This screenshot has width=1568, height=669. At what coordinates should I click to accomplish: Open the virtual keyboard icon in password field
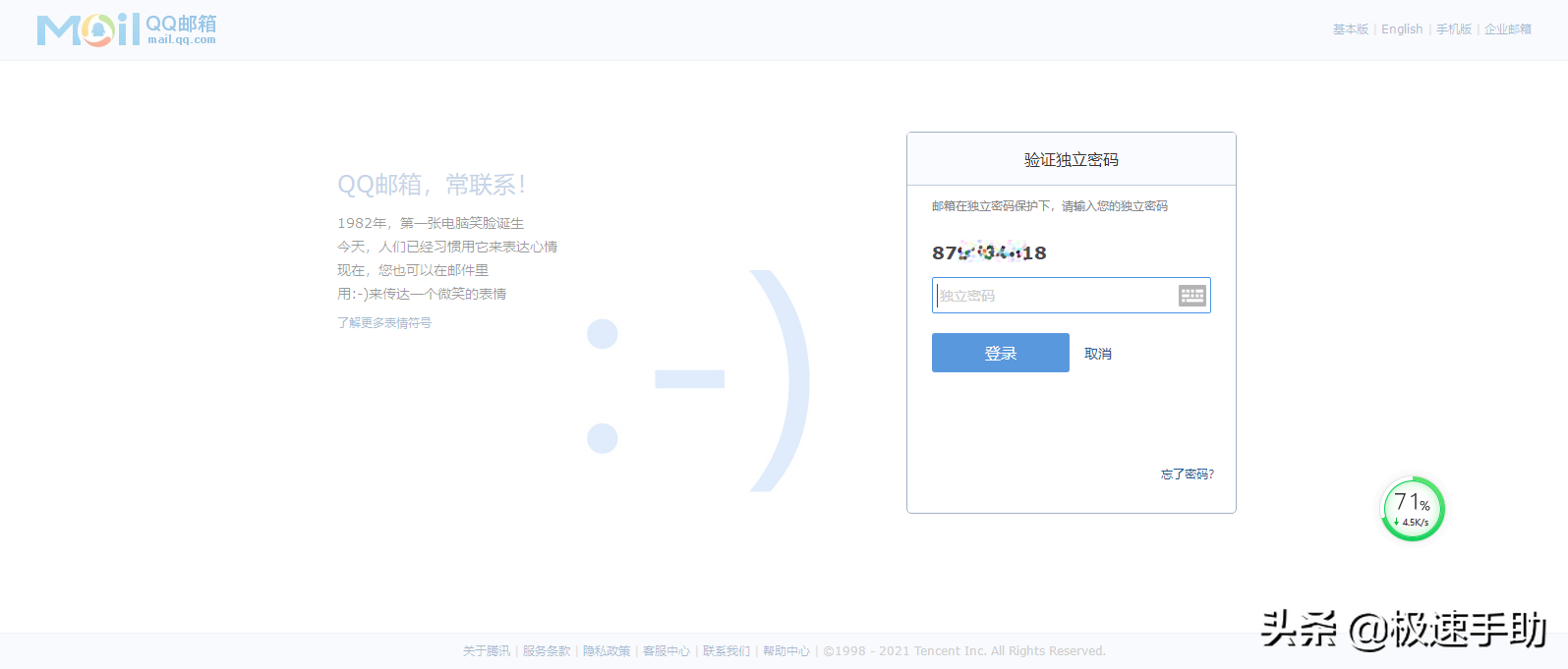coord(1191,296)
